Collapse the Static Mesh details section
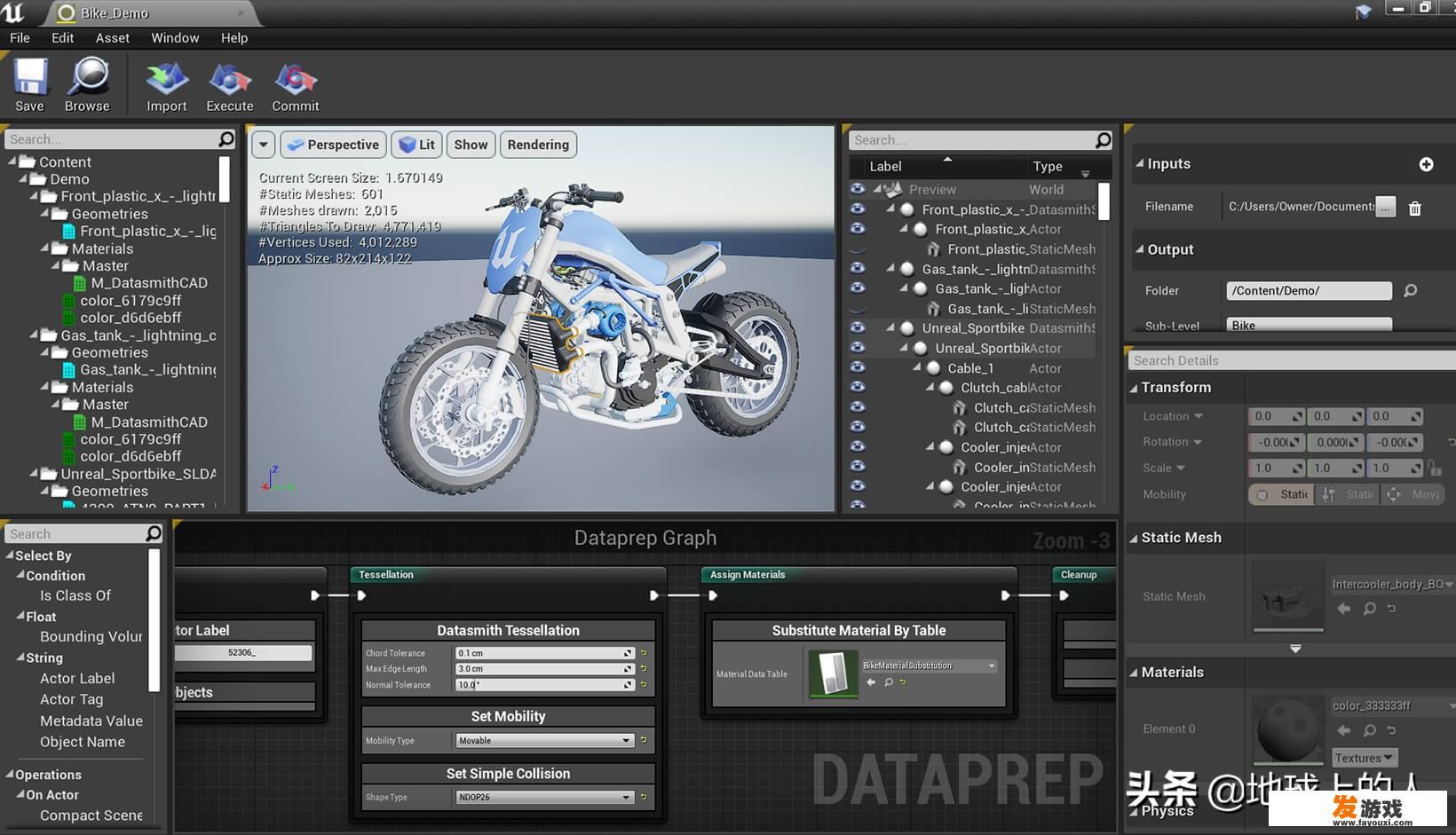This screenshot has width=1456, height=835. pos(1134,538)
